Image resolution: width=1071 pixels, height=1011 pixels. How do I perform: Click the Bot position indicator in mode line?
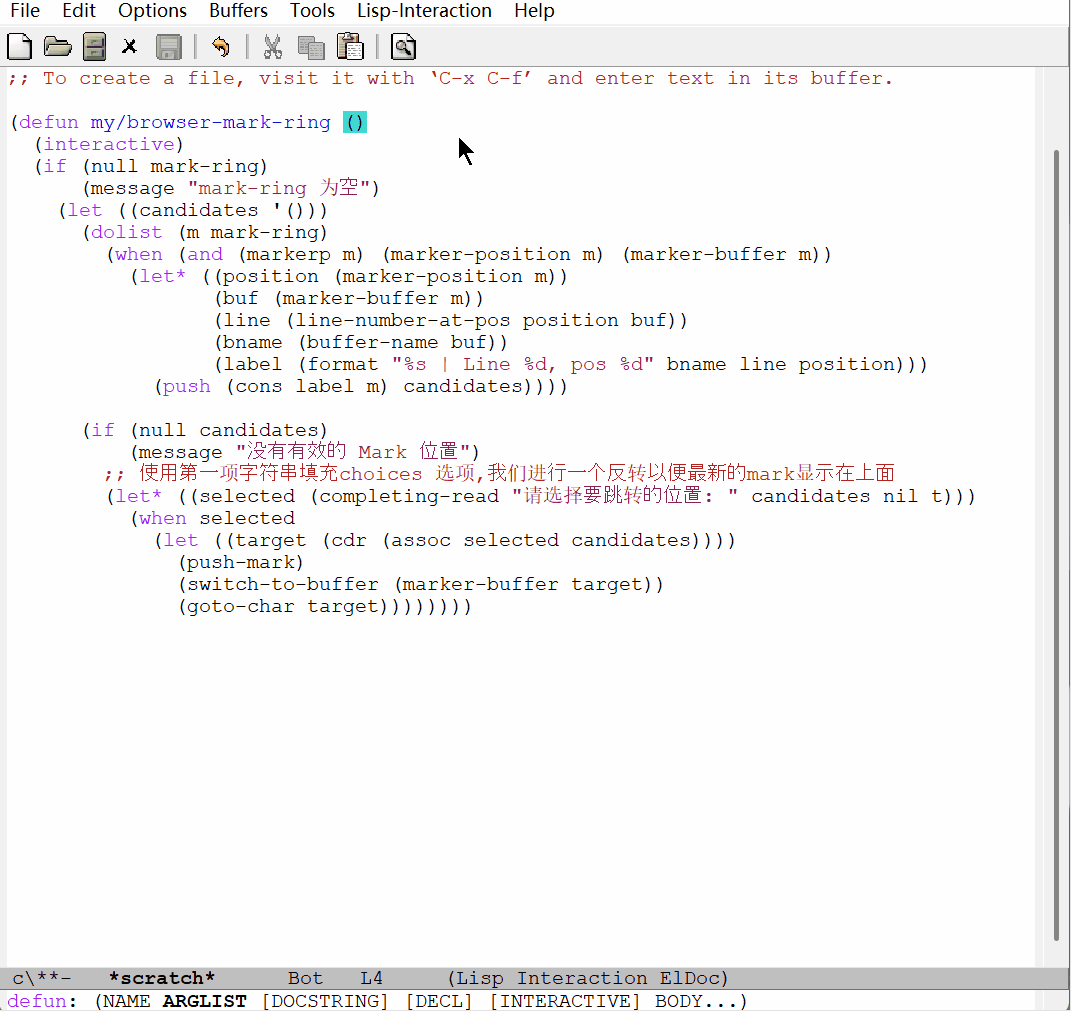point(305,978)
